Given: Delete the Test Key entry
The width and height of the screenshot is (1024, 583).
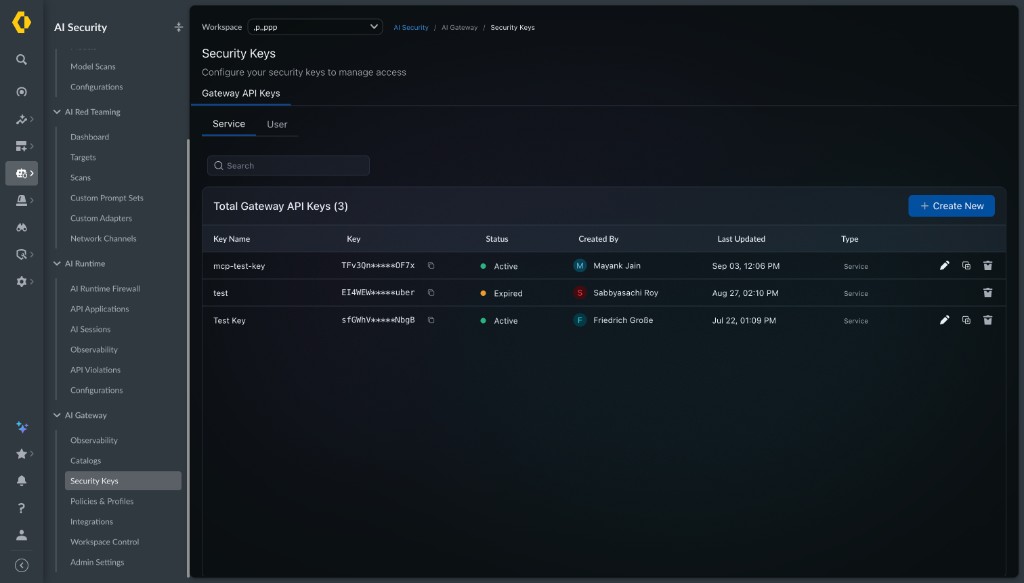Looking at the screenshot, I should click(x=987, y=320).
